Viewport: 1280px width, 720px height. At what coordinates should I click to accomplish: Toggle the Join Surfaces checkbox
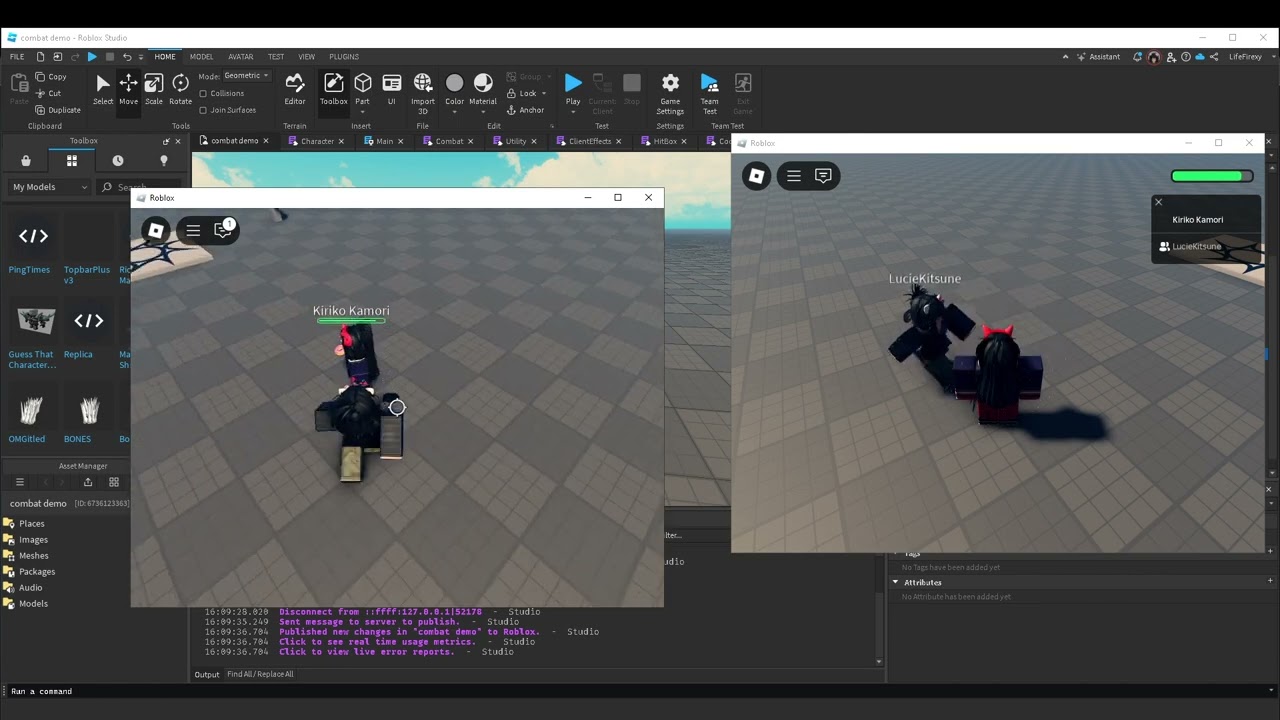[203, 110]
